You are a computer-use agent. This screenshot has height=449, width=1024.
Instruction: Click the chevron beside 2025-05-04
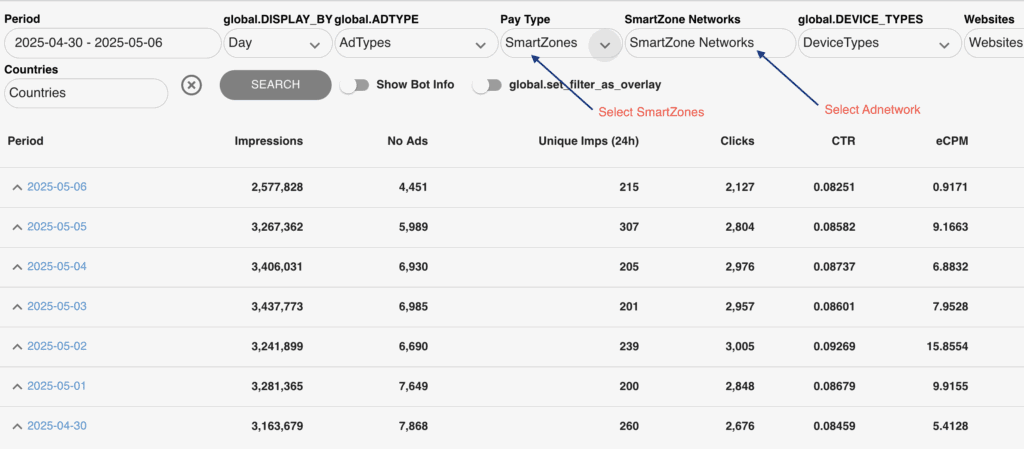(17, 266)
